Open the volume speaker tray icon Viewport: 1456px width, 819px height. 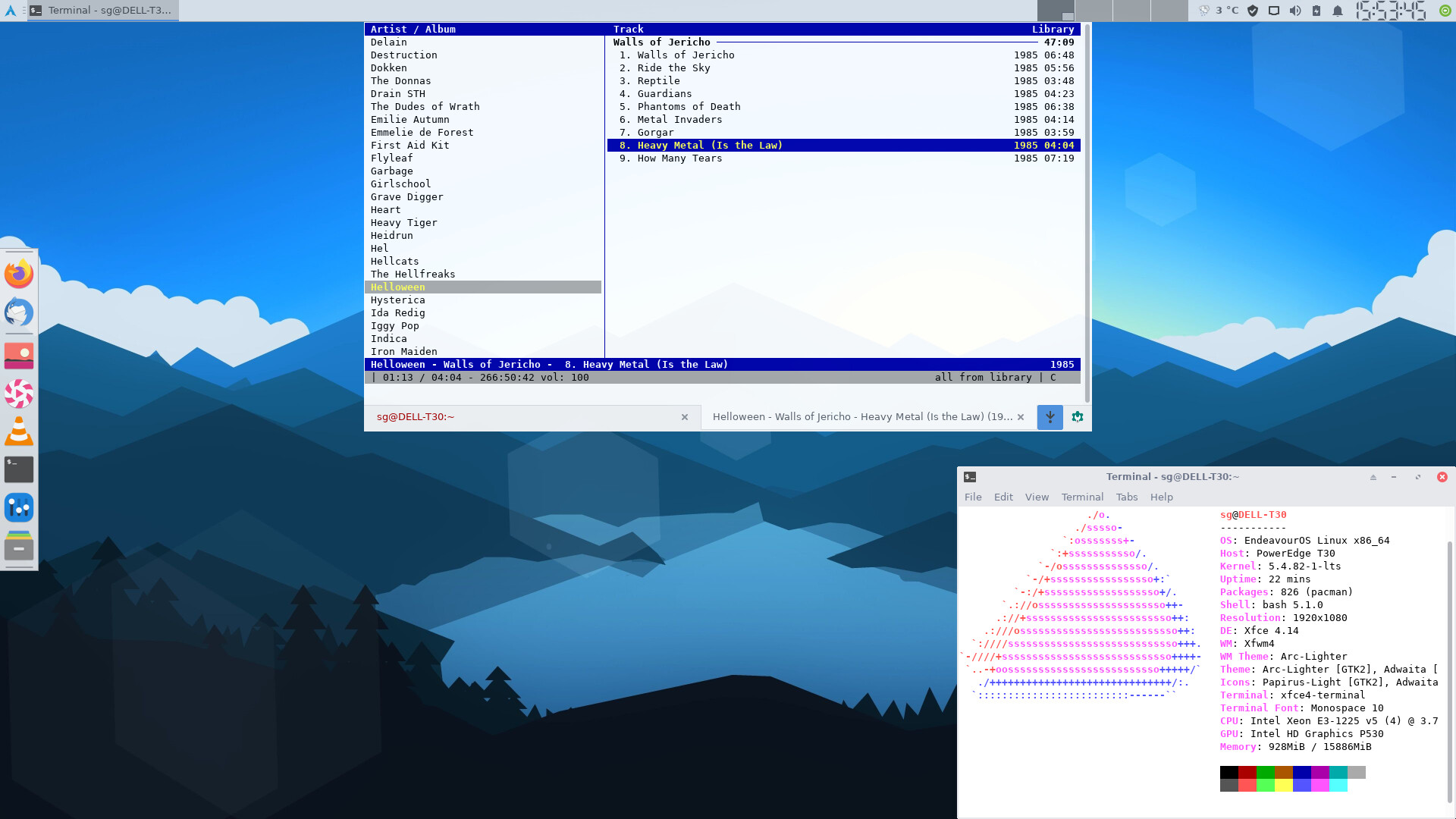pos(1295,11)
